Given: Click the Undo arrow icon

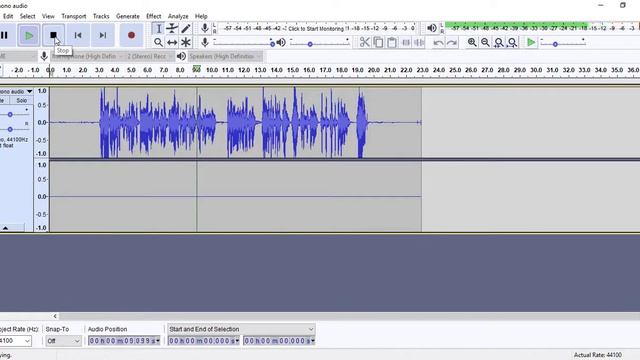Looking at the screenshot, I should 438,42.
